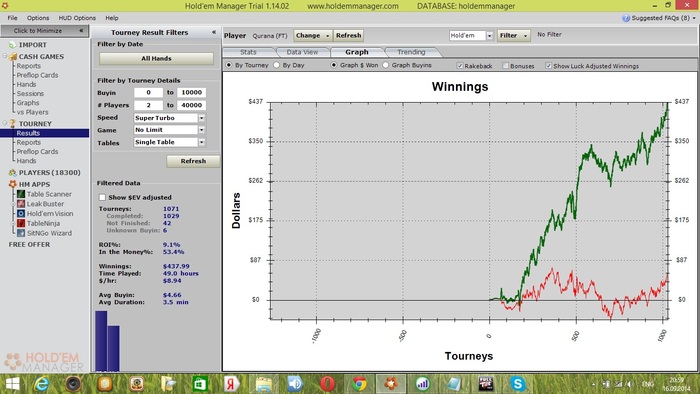
Task: Enable the Bonuses checkbox
Action: 505,66
